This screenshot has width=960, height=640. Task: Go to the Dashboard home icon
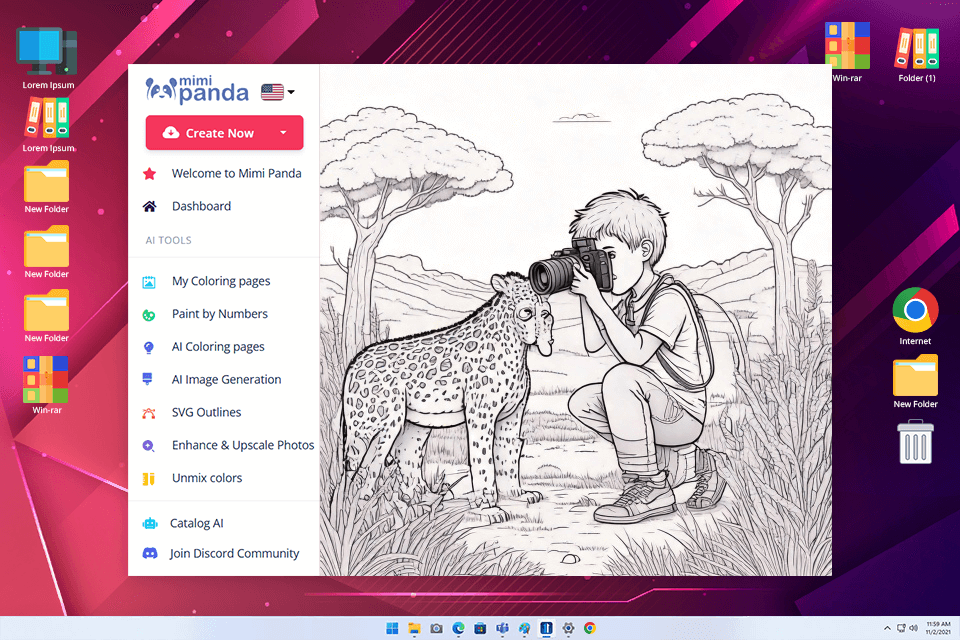149,206
